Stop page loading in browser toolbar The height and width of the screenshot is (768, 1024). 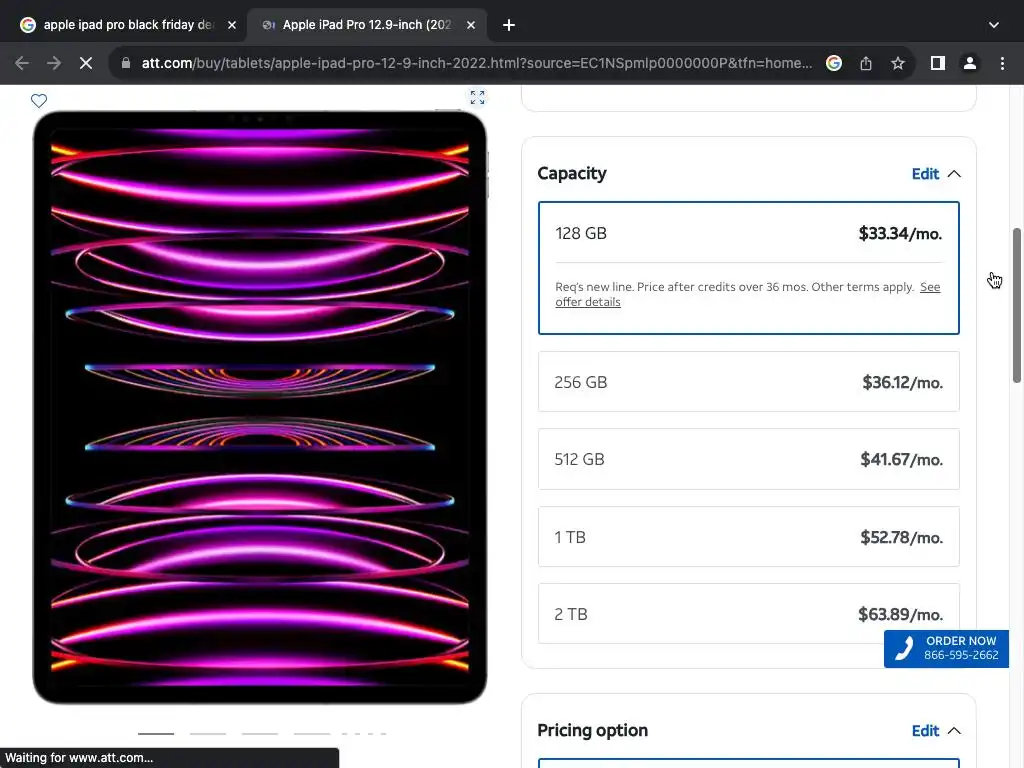[86, 63]
